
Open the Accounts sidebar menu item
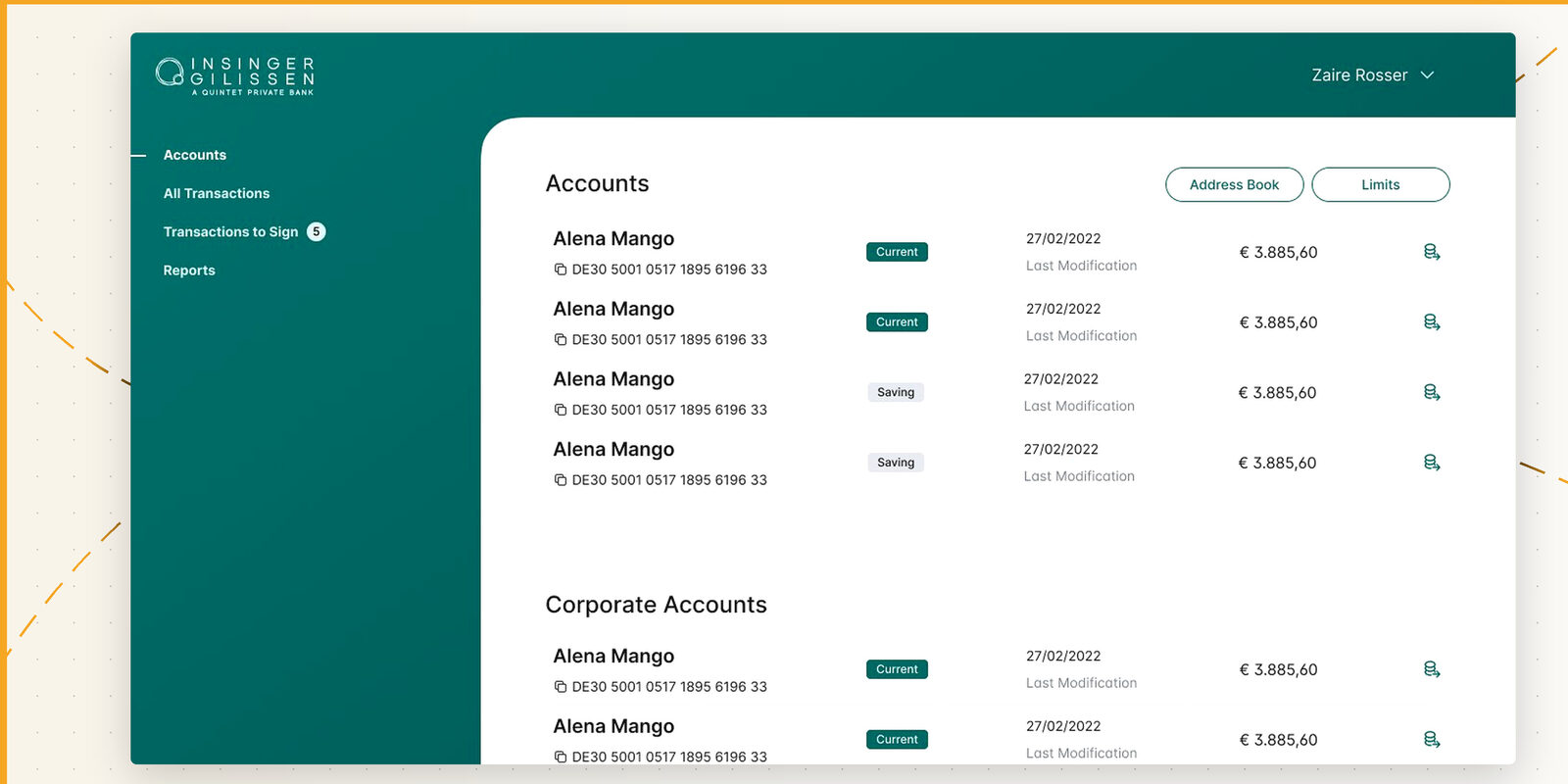click(x=194, y=155)
